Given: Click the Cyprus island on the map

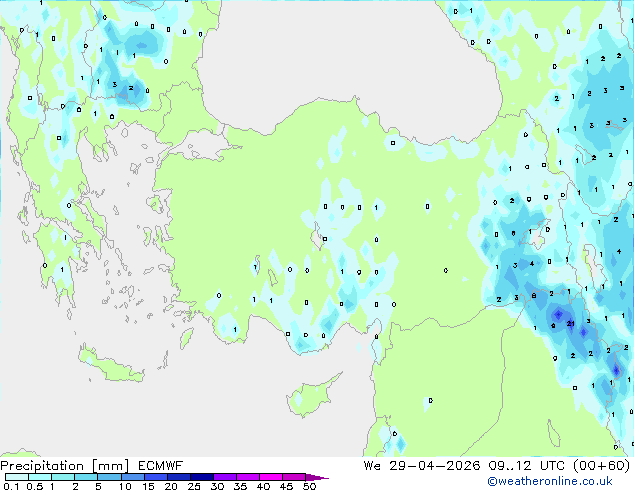Looking at the screenshot, I should [311, 398].
